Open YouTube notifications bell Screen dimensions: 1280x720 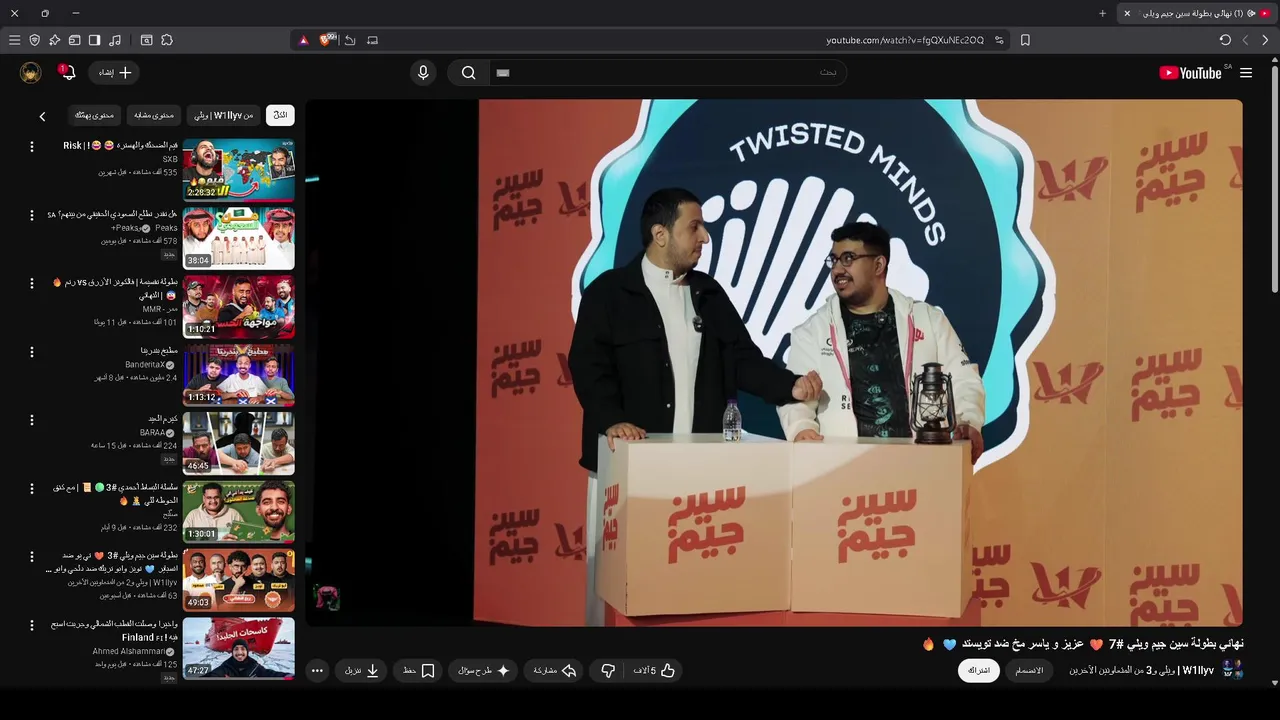click(68, 73)
